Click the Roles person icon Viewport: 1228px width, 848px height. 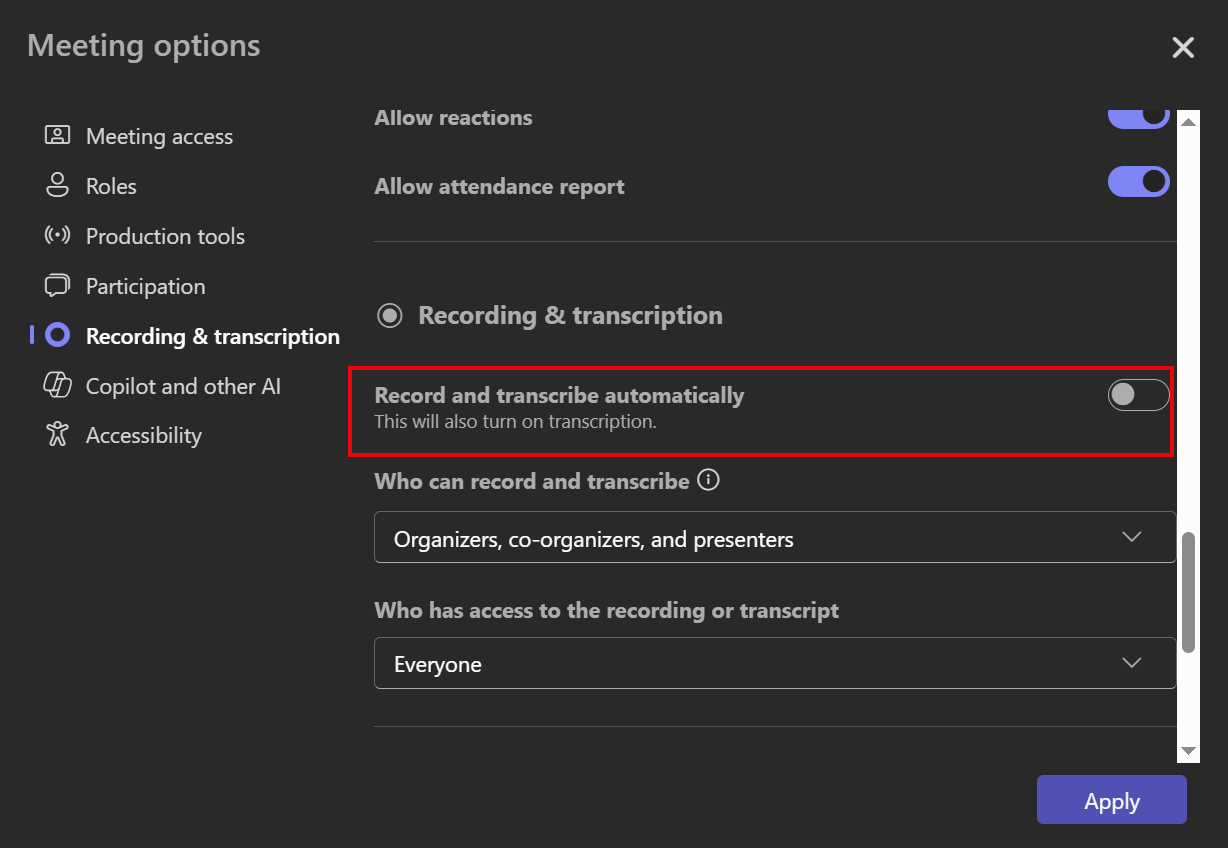click(x=57, y=185)
